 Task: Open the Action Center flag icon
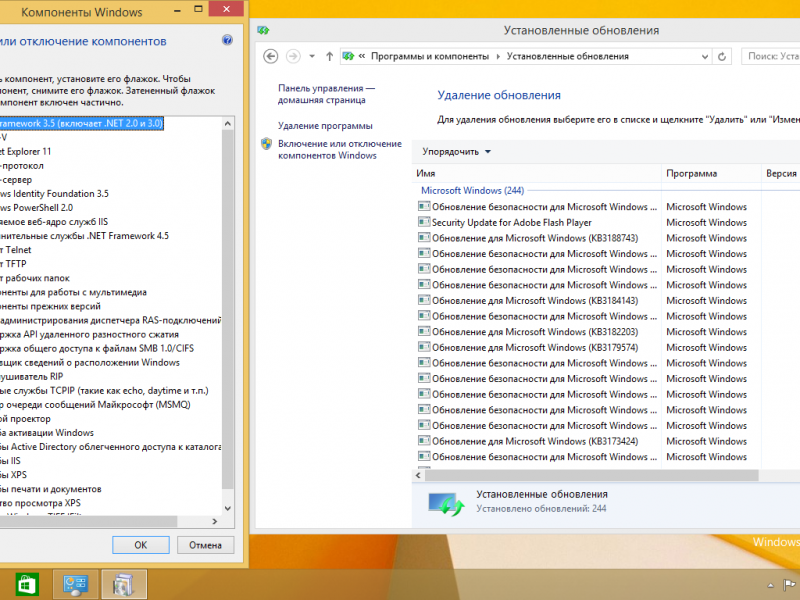(789, 585)
